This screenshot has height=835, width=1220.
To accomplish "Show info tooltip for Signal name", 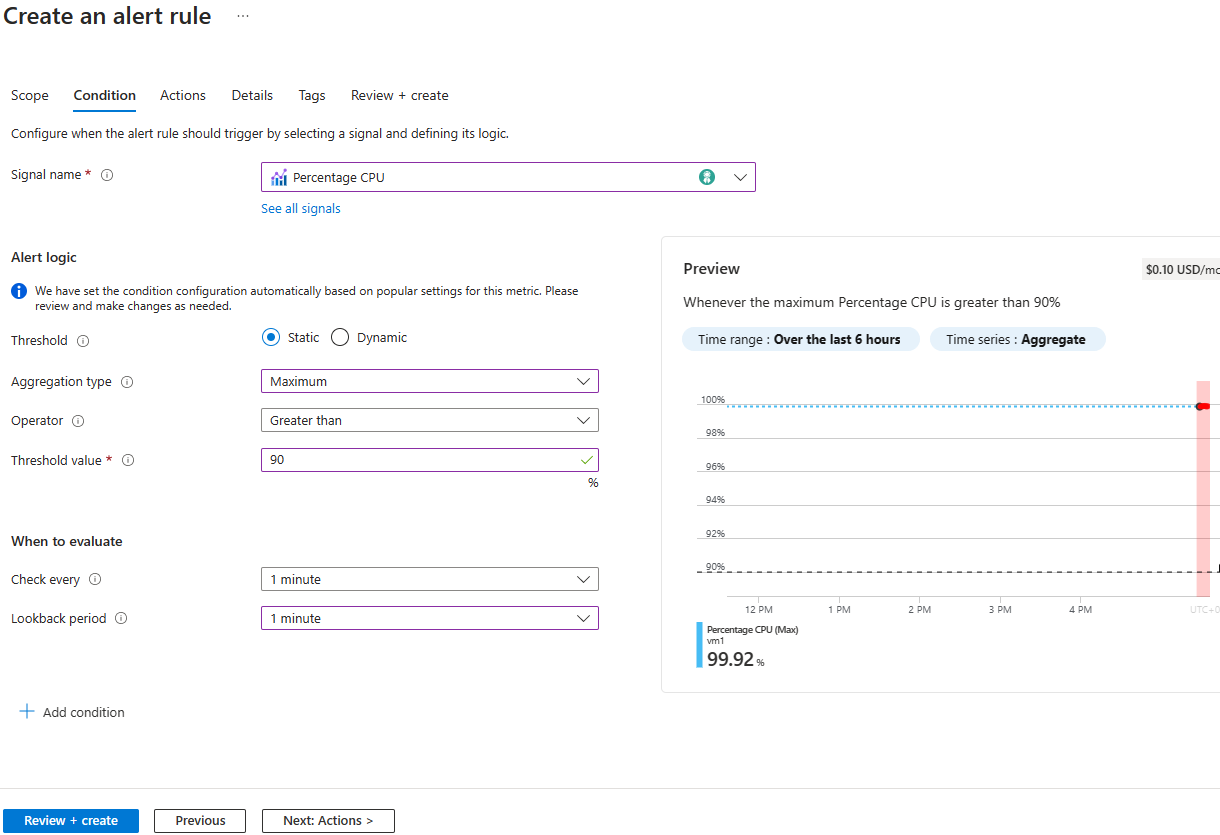I will [x=107, y=175].
